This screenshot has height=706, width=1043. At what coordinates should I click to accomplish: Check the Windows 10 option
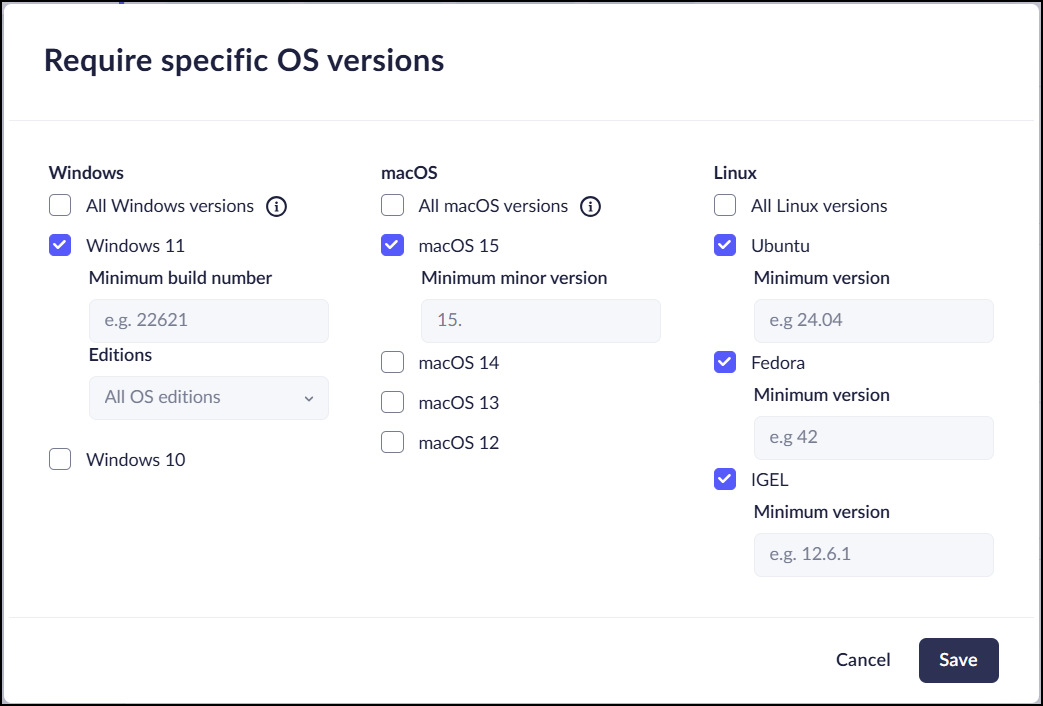(60, 460)
